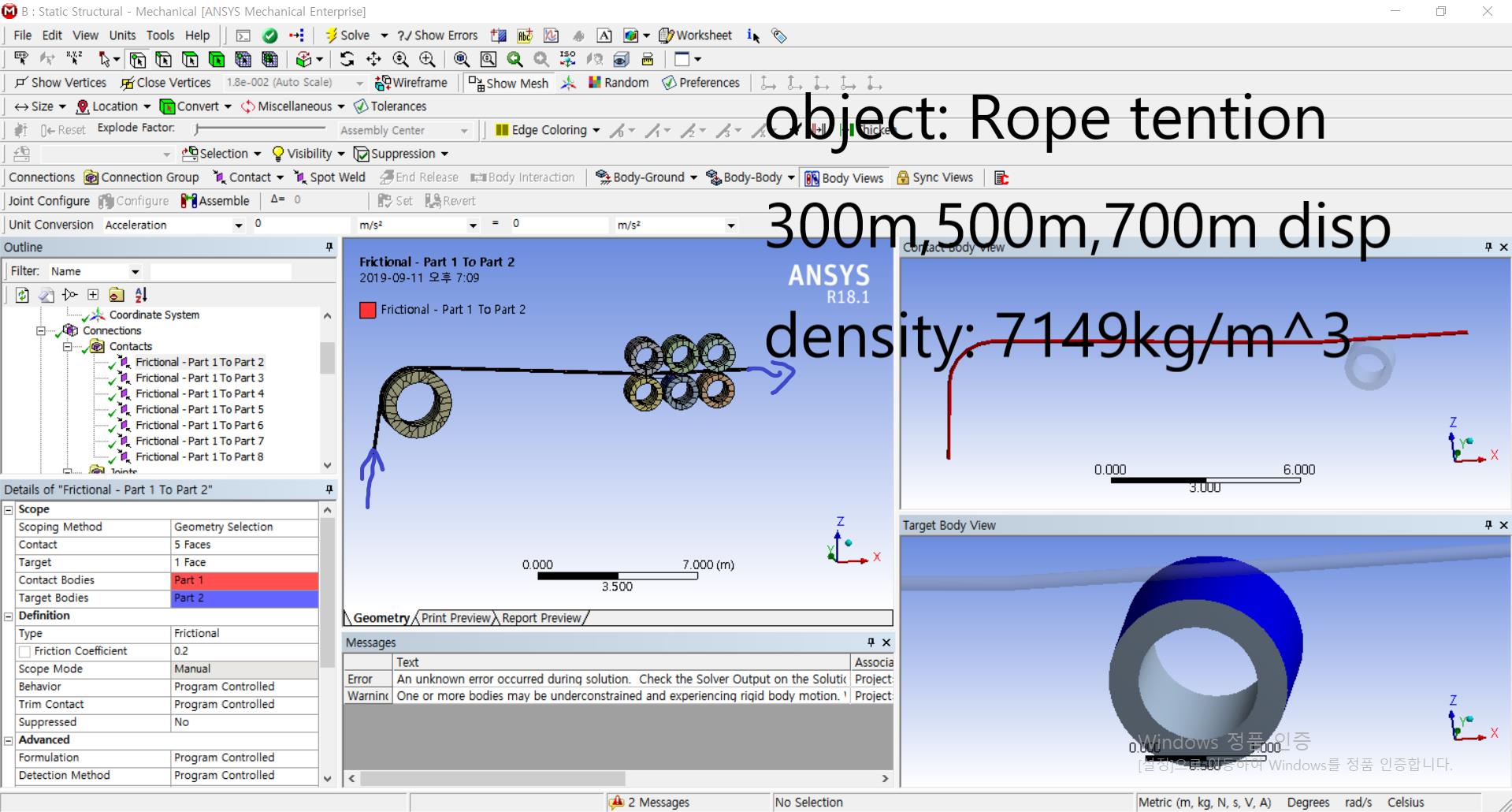Open the Units menu
This screenshot has height=812, width=1512.
point(122,35)
